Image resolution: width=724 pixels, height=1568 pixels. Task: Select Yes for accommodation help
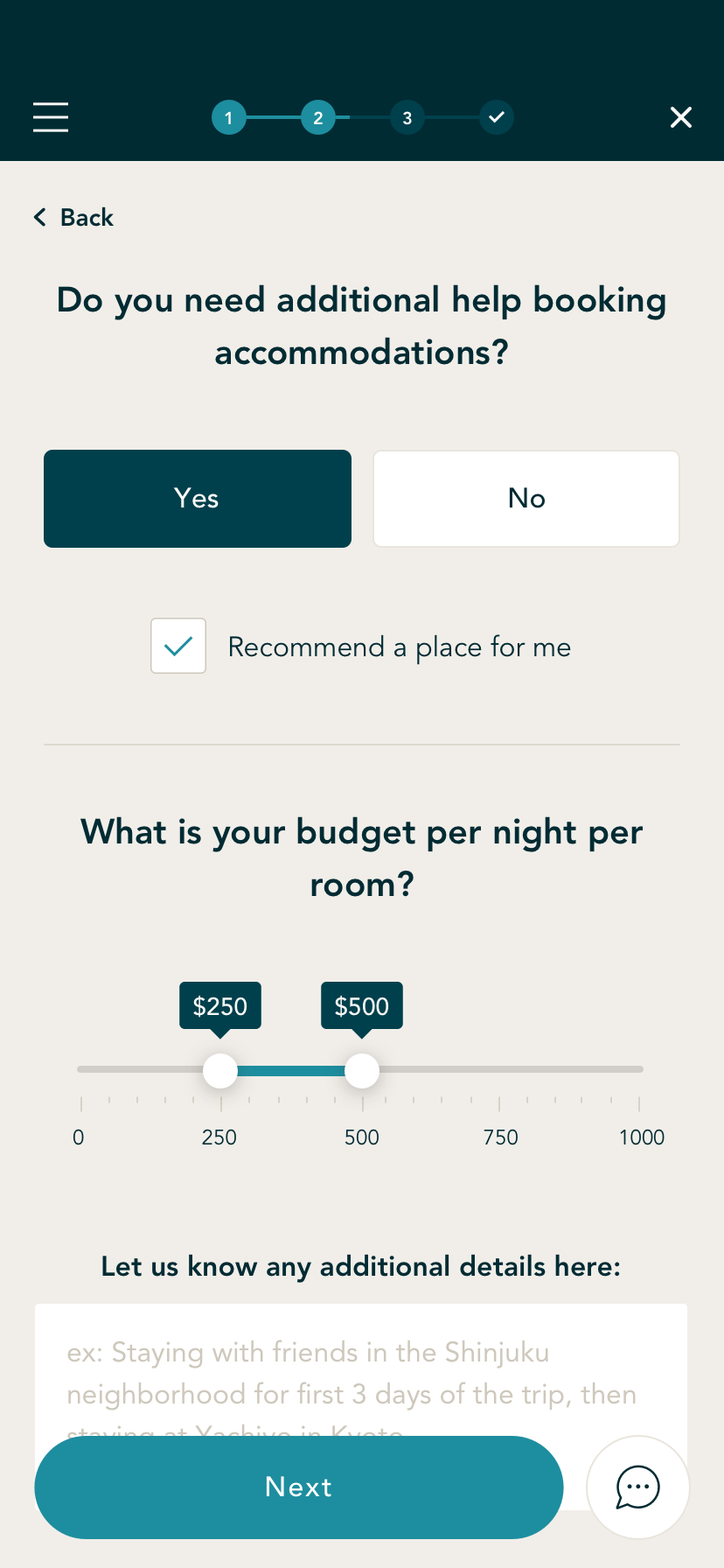[x=198, y=499]
